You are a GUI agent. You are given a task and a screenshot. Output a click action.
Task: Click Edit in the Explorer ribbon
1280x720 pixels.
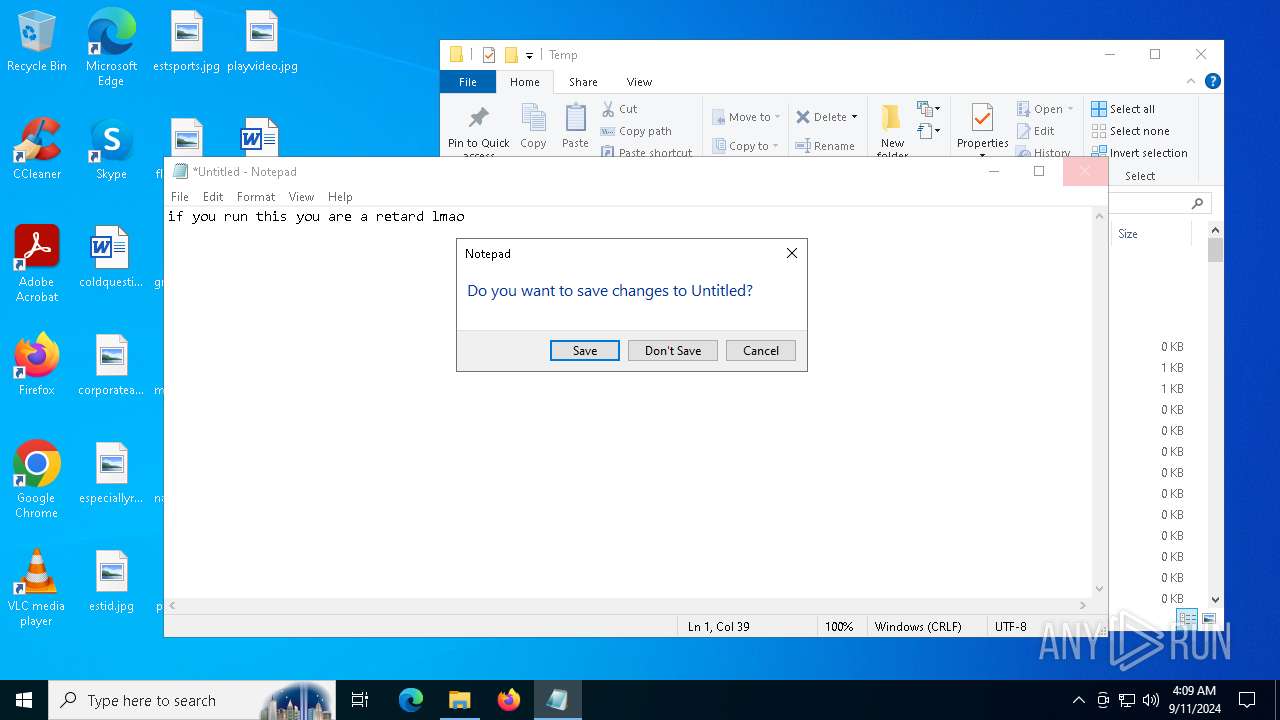1036,131
